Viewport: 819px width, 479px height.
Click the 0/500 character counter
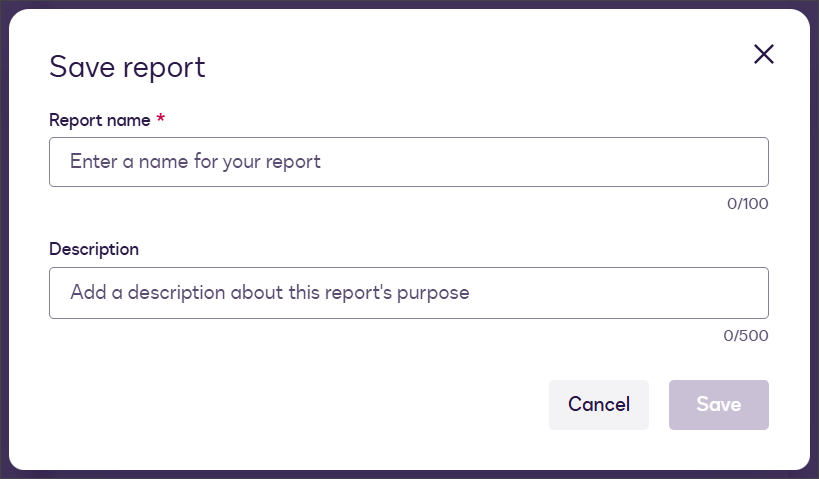[x=746, y=335]
